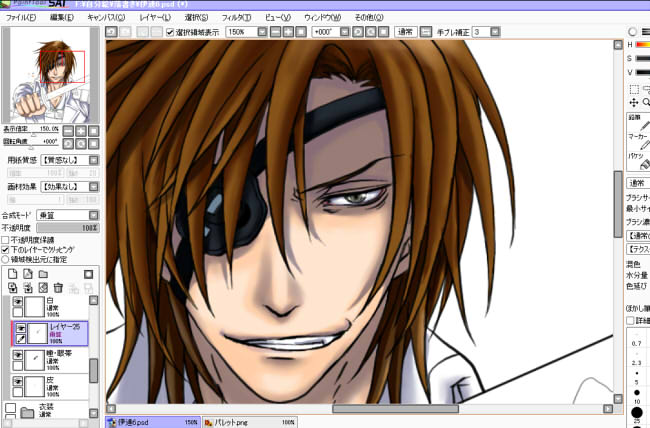Create a new linework layer
The width and height of the screenshot is (650, 428).
point(28,274)
